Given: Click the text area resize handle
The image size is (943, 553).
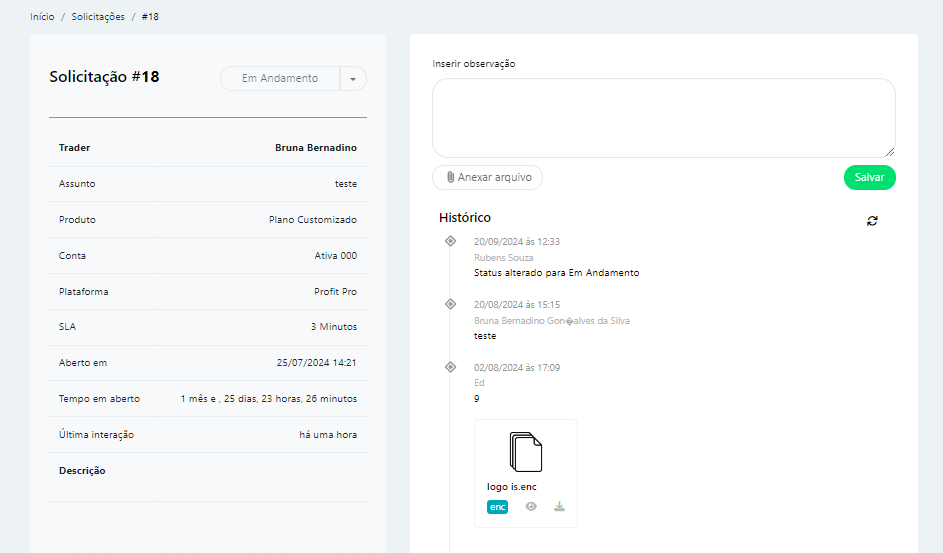Looking at the screenshot, I should 890,152.
